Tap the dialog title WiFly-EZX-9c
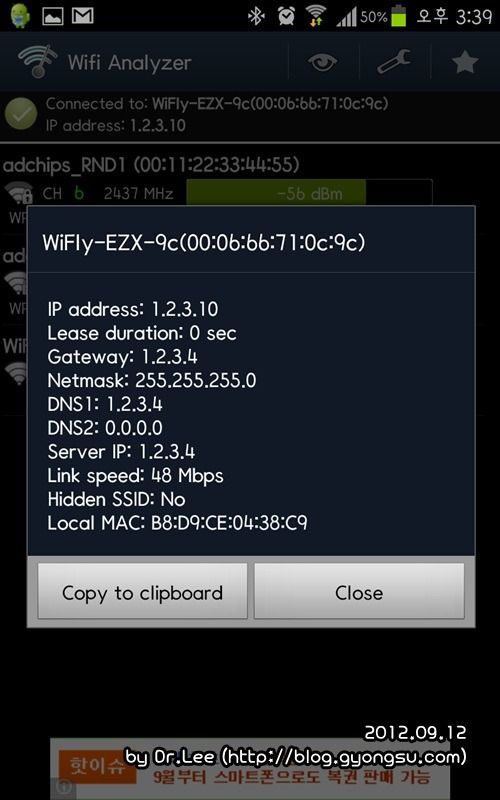Screen dimensions: 500x800 point(204,243)
